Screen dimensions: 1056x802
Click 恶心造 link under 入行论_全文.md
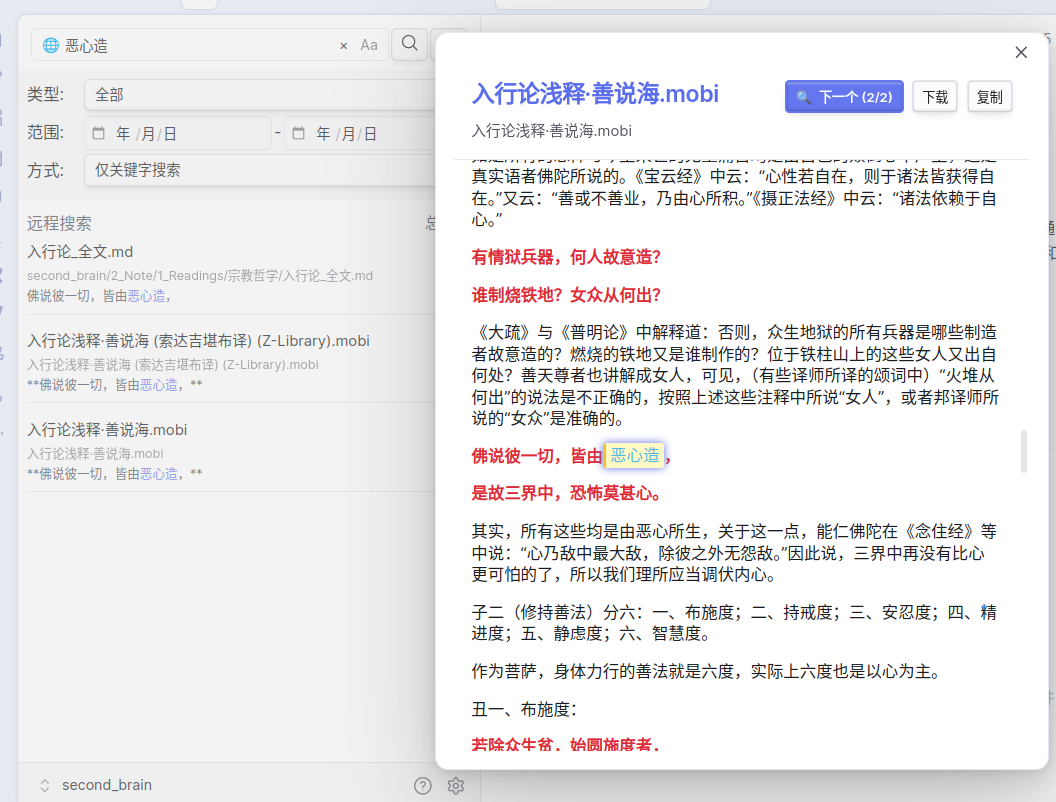click(146, 296)
